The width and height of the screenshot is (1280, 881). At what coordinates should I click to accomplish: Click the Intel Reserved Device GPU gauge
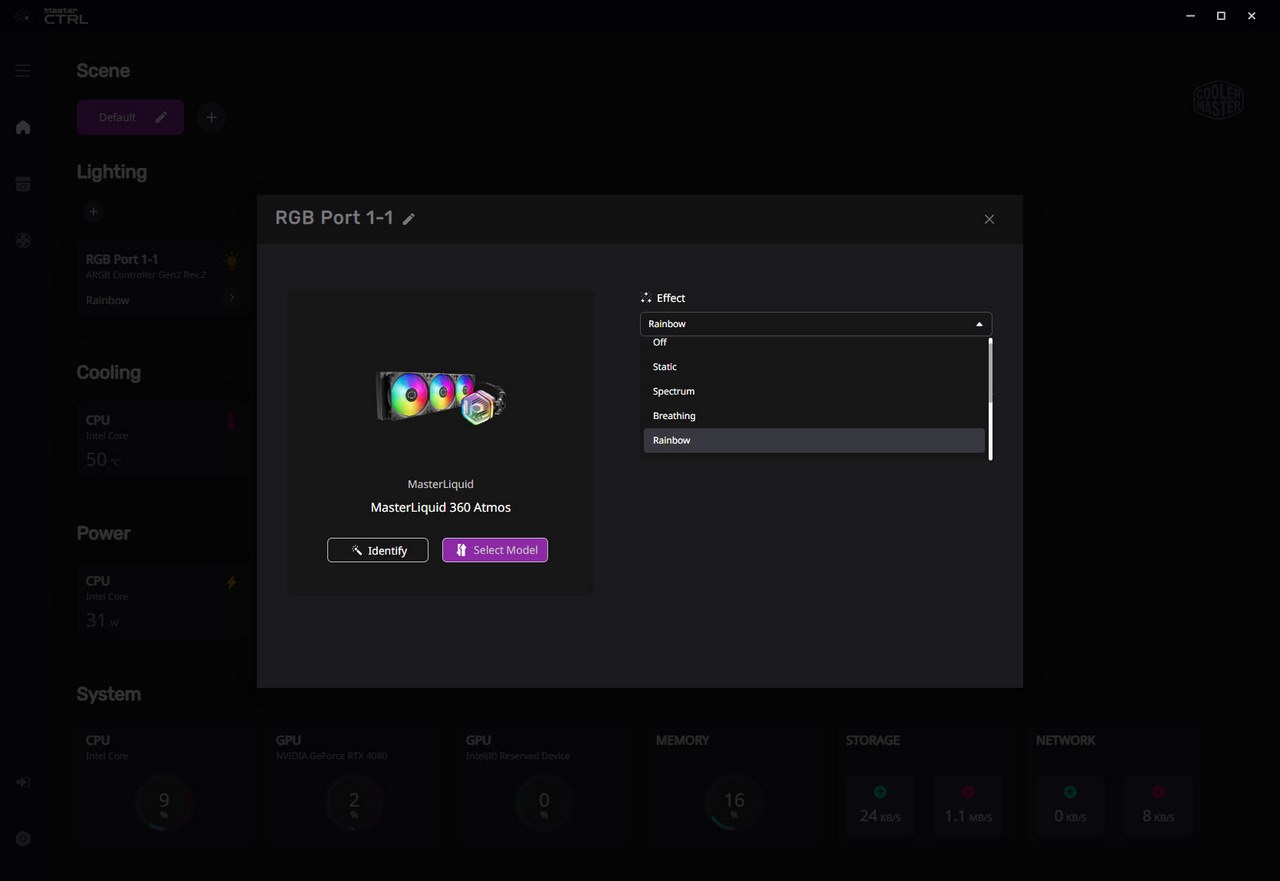point(544,803)
